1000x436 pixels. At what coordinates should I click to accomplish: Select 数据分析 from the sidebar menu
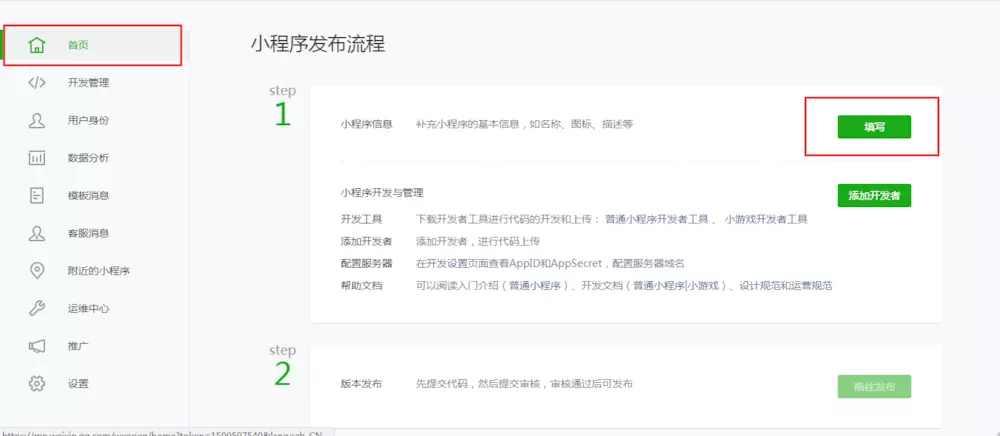coord(88,158)
